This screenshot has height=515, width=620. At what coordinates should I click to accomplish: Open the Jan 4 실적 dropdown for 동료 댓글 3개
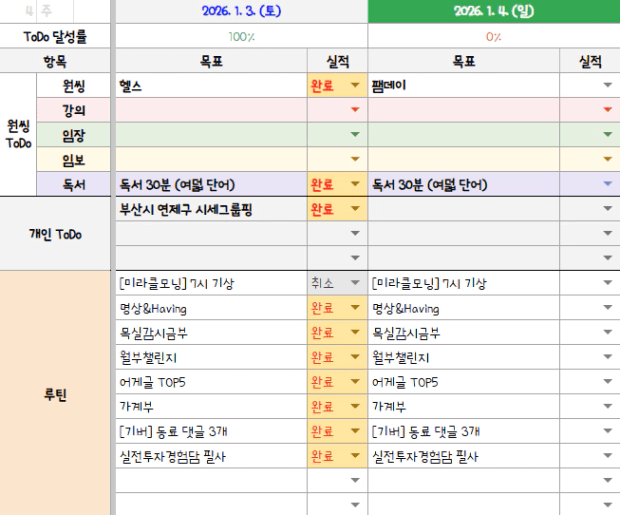(608, 431)
